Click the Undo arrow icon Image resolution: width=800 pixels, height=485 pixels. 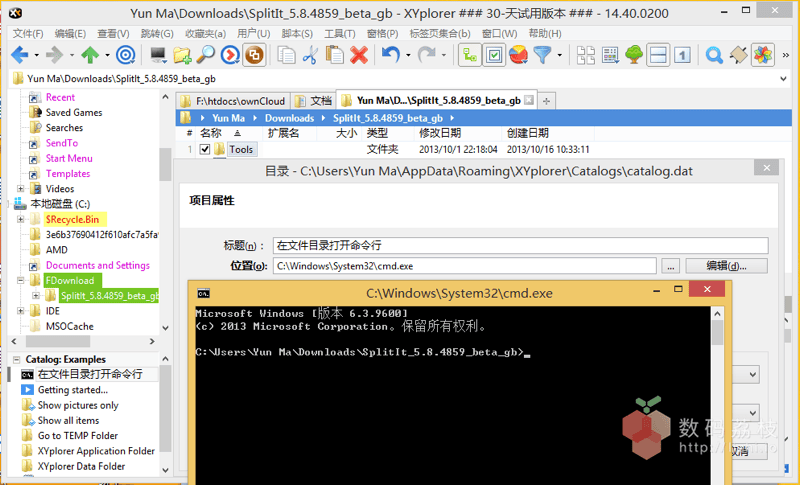coord(391,55)
